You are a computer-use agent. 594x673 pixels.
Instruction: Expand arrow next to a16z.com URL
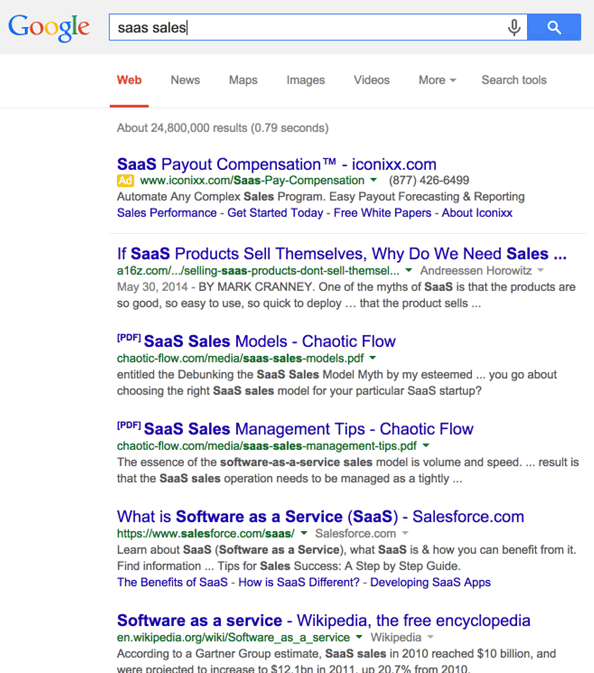click(409, 270)
